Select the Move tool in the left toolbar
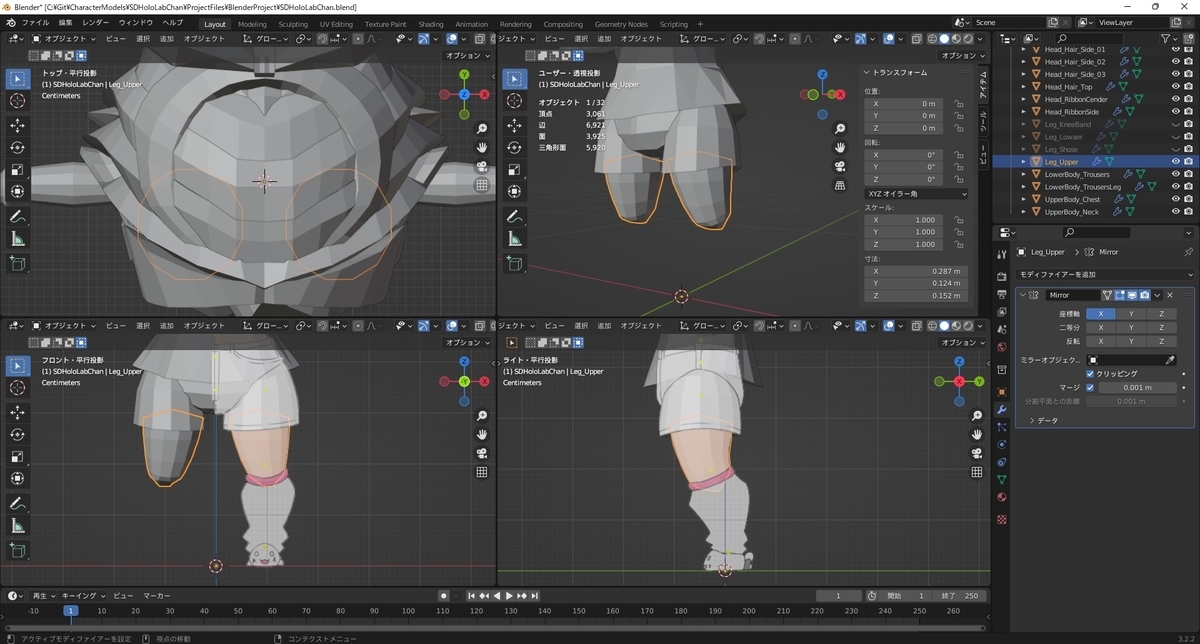 (x=17, y=124)
